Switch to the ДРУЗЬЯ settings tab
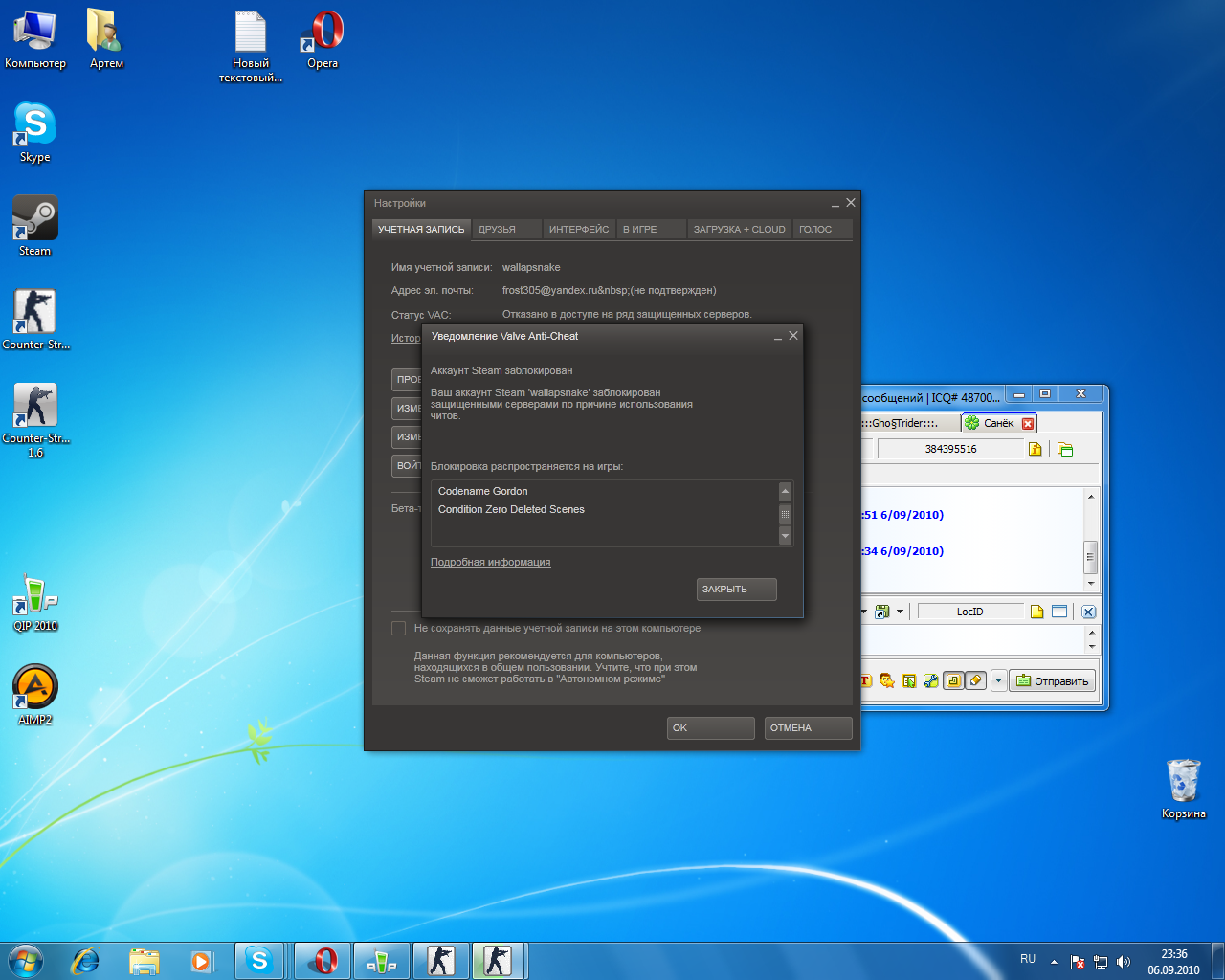1225x980 pixels. point(497,230)
